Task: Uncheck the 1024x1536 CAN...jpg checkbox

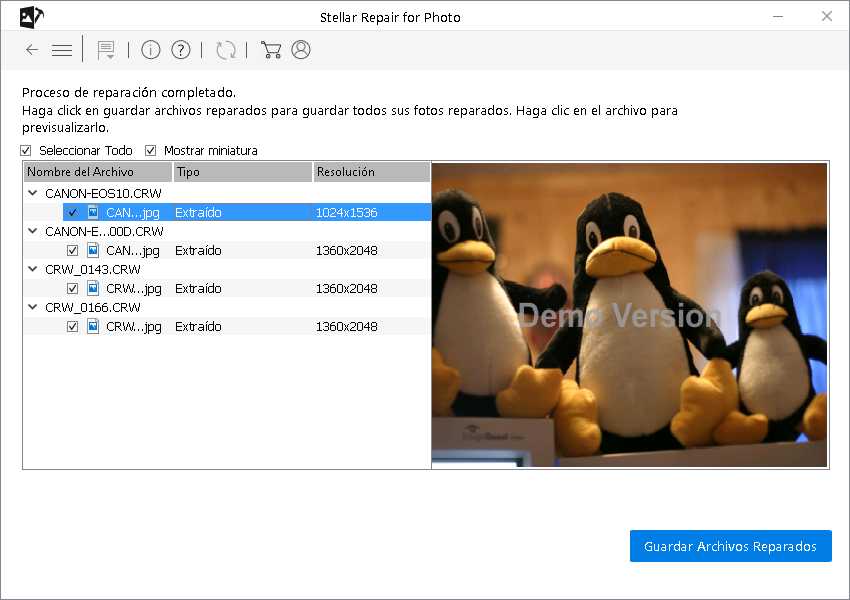Action: click(x=72, y=212)
